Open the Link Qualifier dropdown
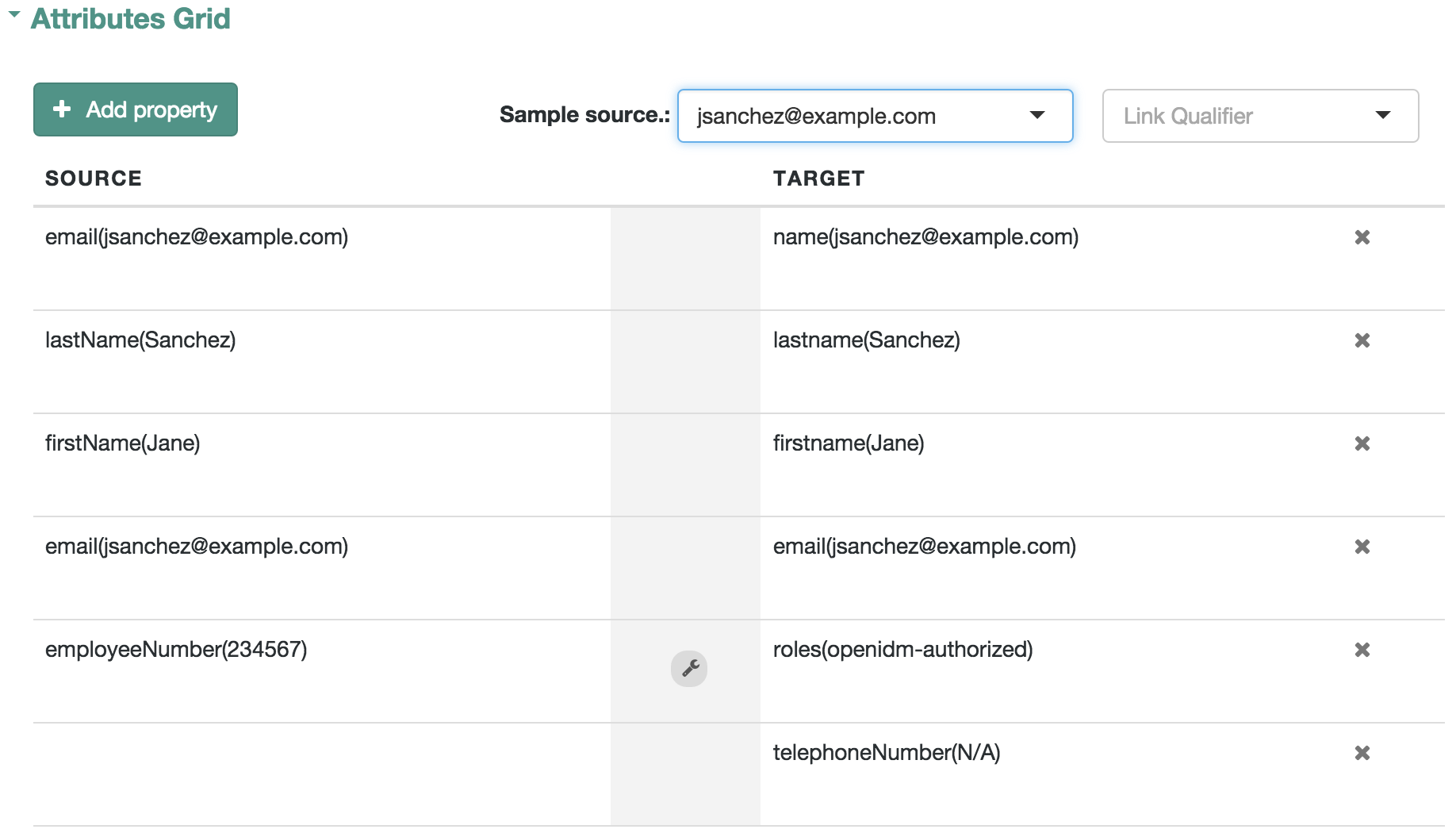Viewport: 1456px width, 833px height. click(x=1260, y=116)
